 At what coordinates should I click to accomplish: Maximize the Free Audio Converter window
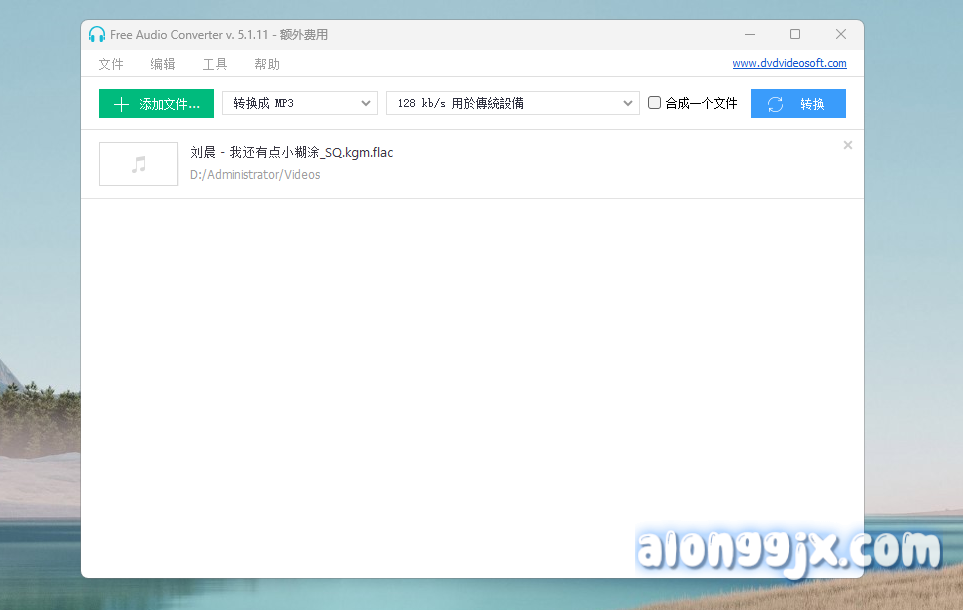pos(795,34)
